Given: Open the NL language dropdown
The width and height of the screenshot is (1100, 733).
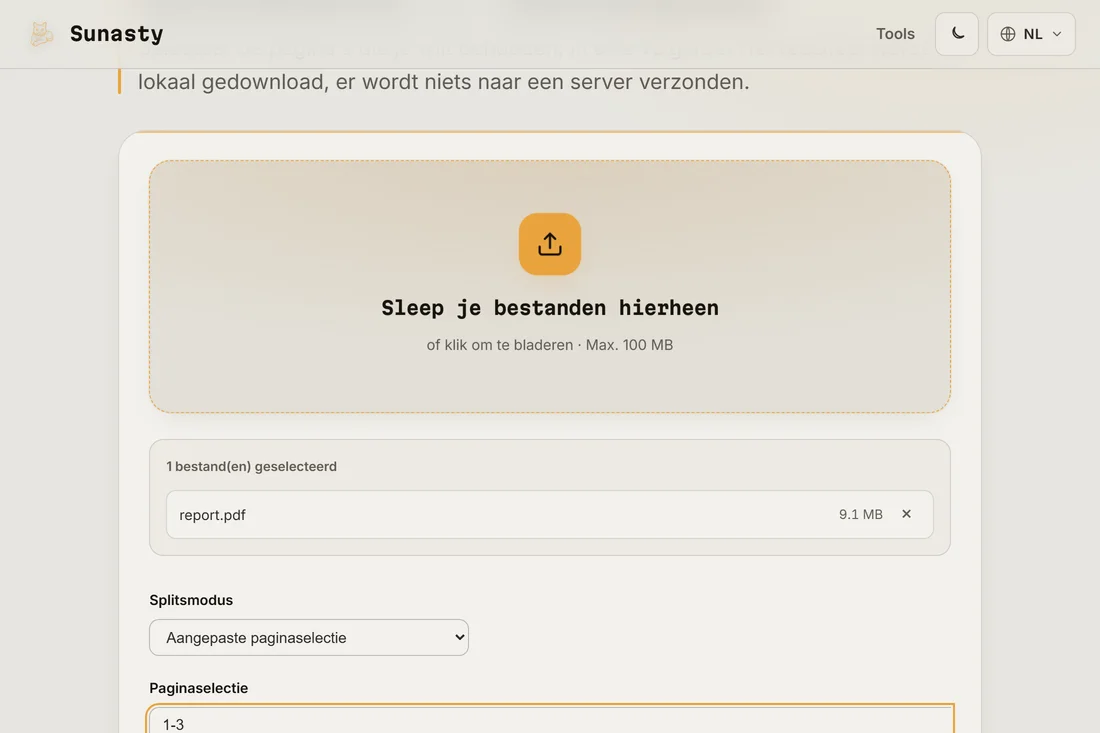Looking at the screenshot, I should (1031, 34).
